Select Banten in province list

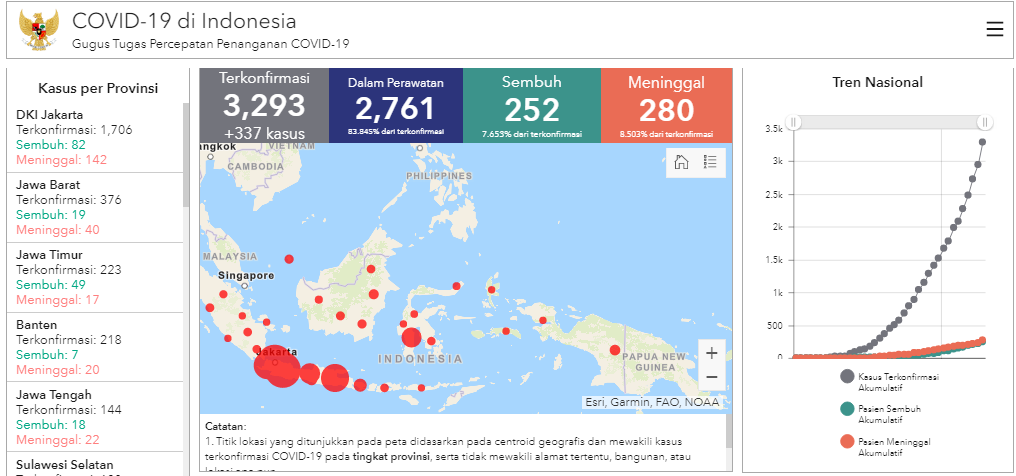(x=95, y=347)
